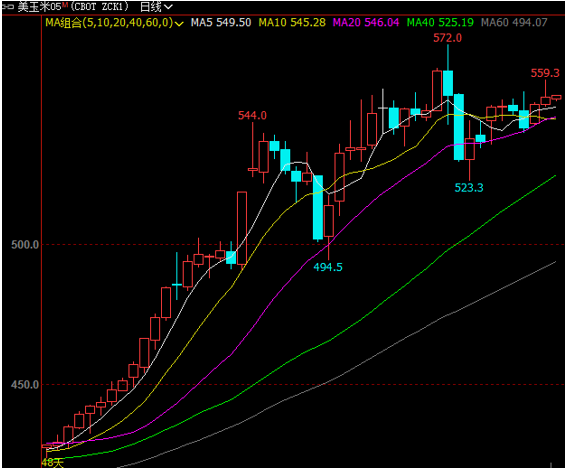Click the small red M marker after 05
This screenshot has height=469, width=568.
tap(65, 4)
